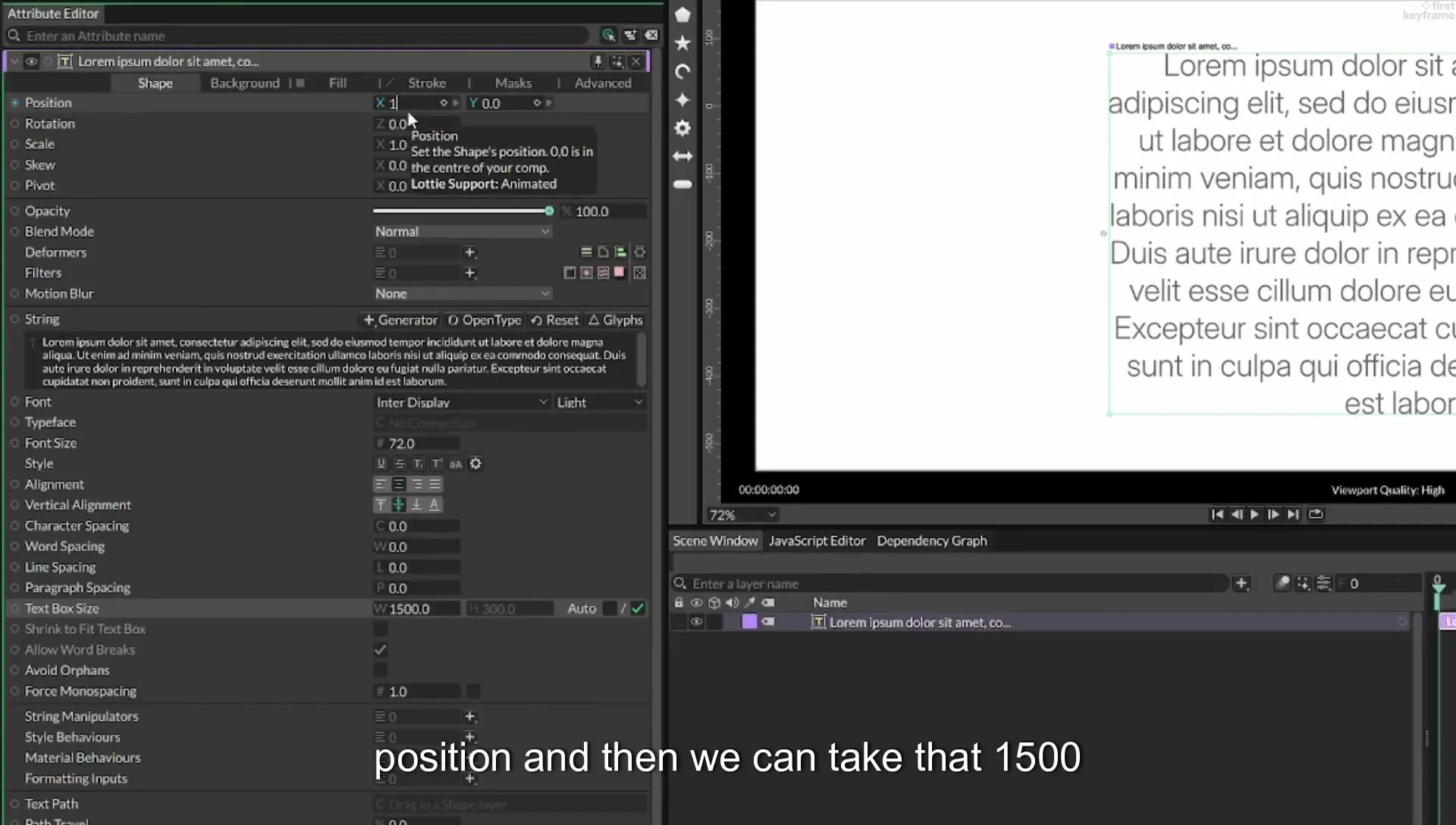1456x825 pixels.
Task: Play the animation in viewport
Action: [x=1255, y=514]
